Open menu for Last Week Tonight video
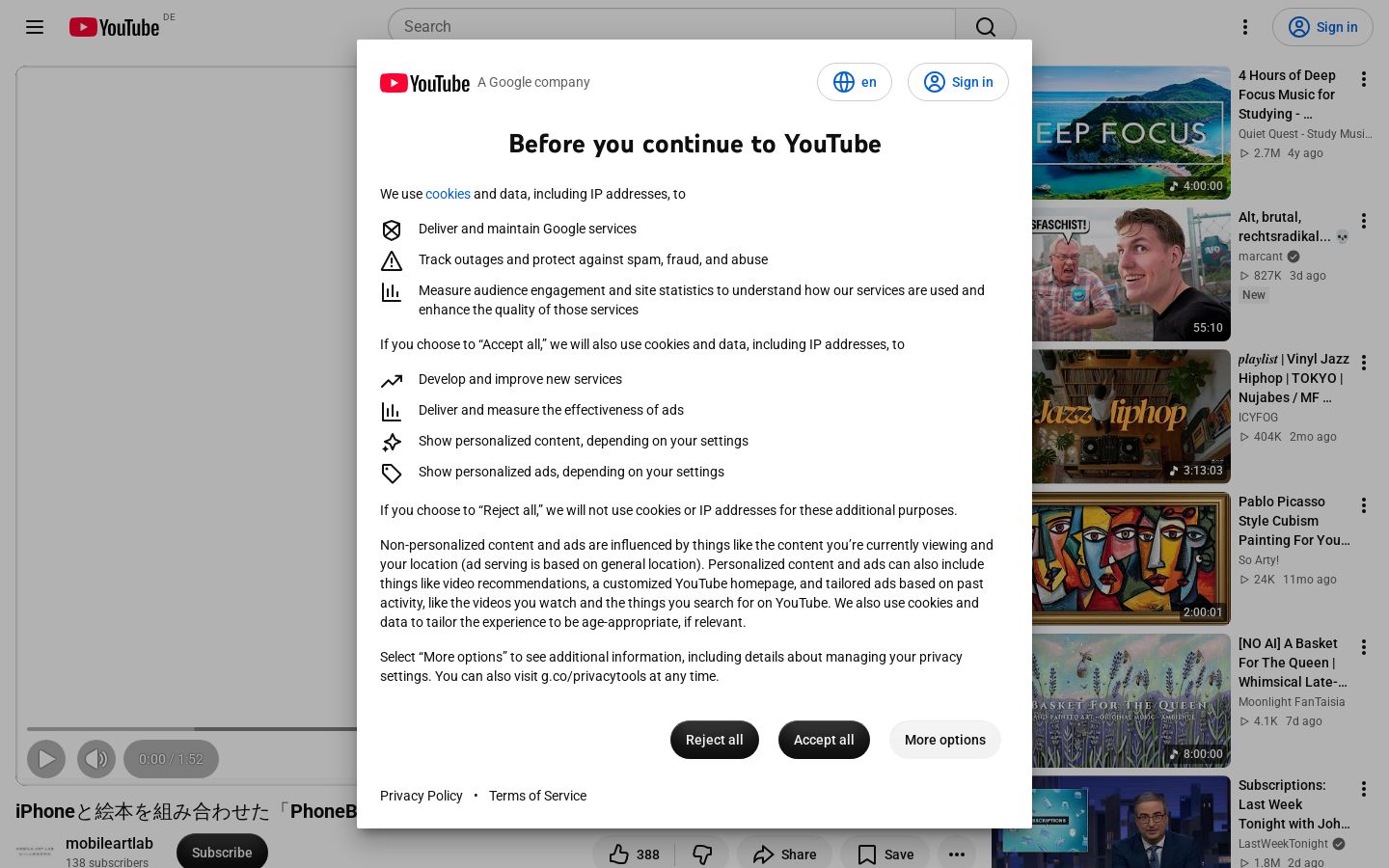 coord(1364,789)
